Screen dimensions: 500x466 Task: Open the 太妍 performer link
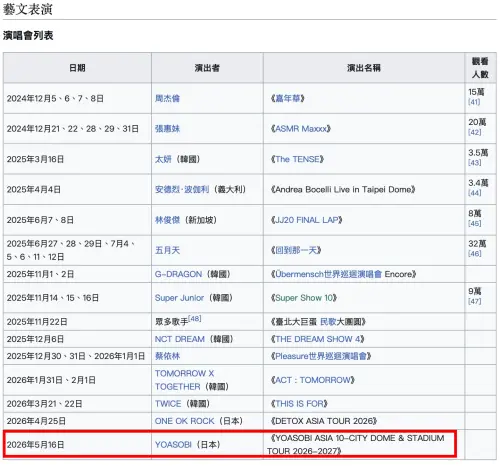[x=163, y=159]
